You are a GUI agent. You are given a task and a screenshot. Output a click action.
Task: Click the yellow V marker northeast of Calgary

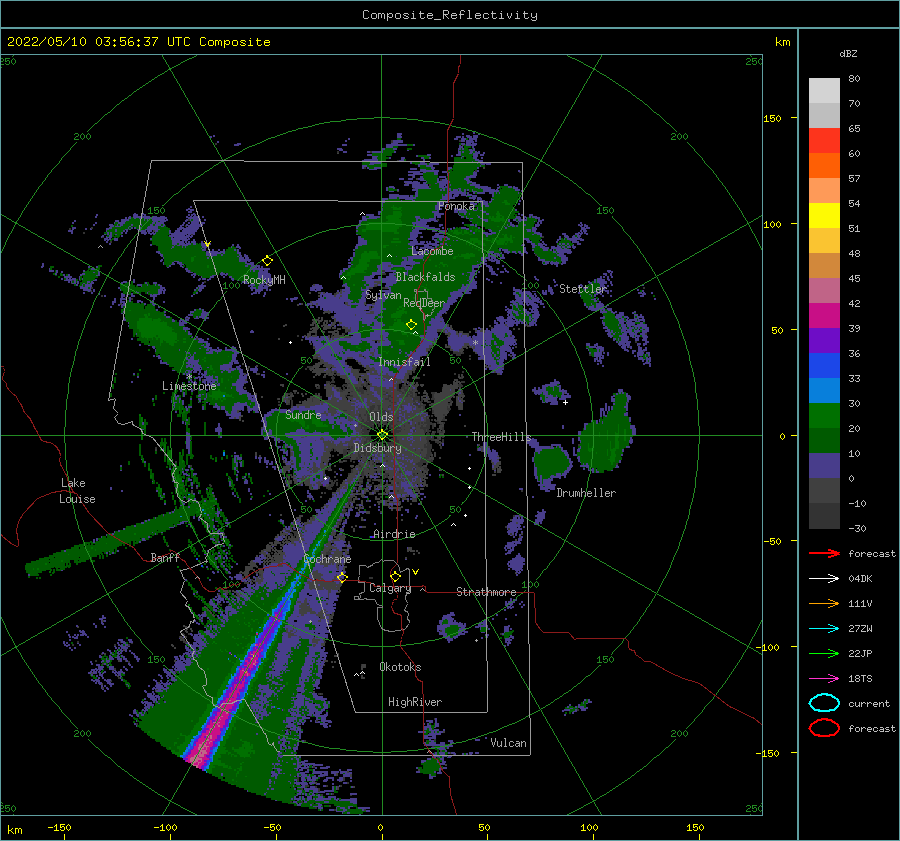tap(415, 572)
